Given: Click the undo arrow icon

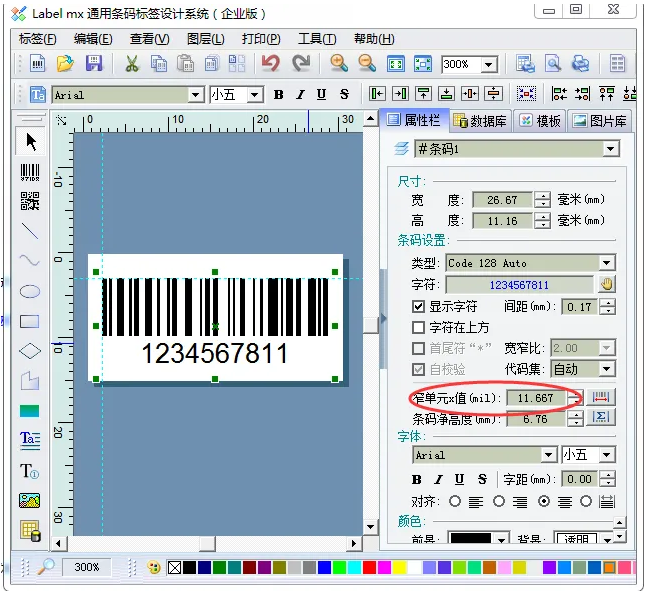Looking at the screenshot, I should pyautogui.click(x=271, y=64).
